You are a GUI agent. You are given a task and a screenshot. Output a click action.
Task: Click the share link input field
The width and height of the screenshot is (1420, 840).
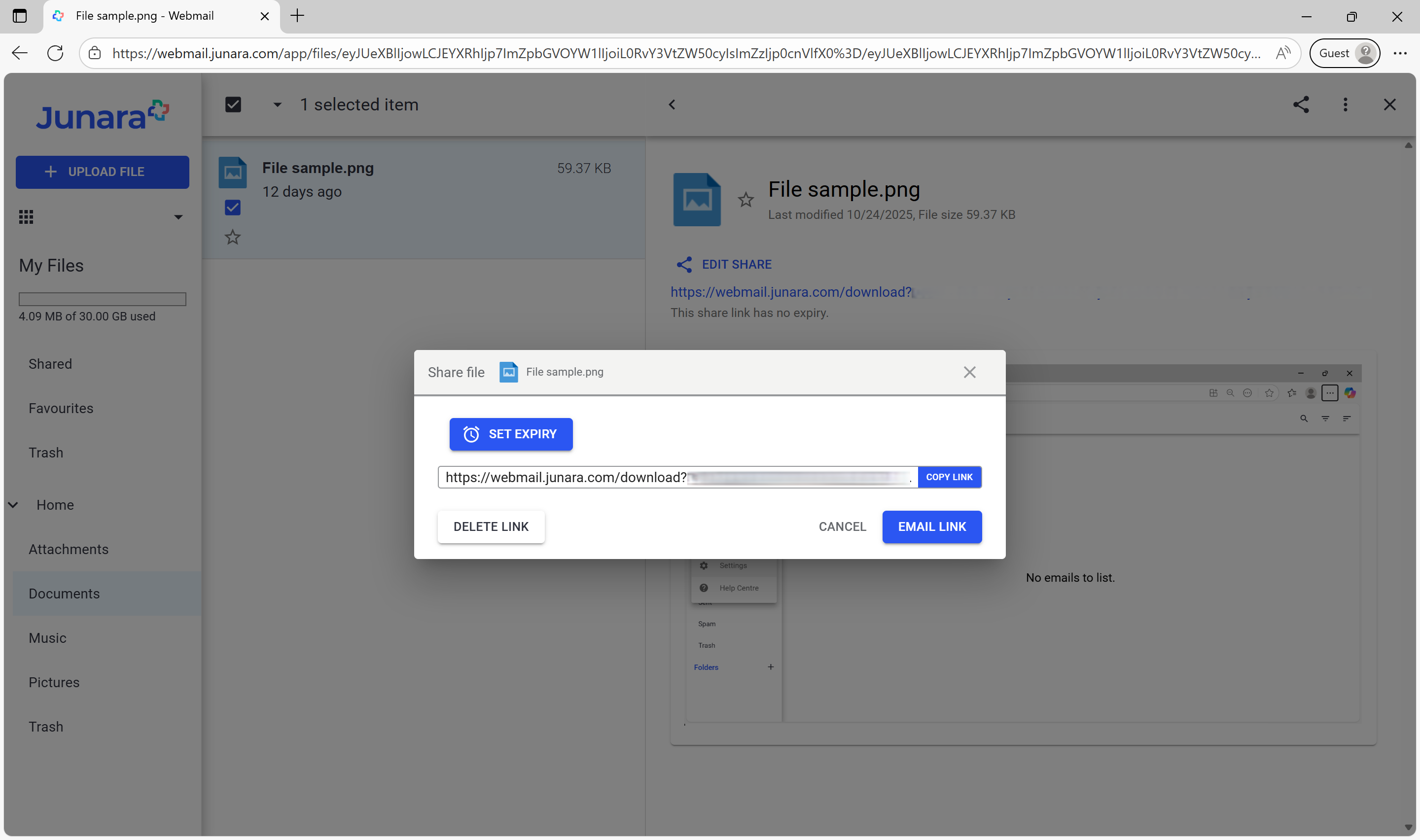[677, 477]
